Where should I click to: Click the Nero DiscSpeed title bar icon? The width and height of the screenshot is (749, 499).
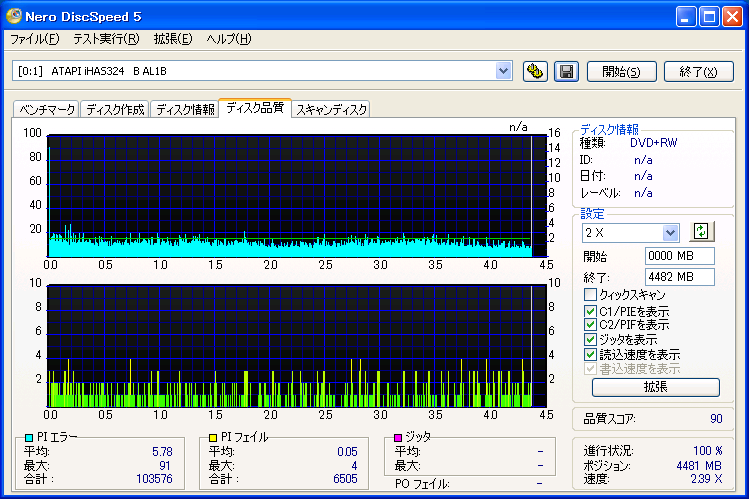point(13,16)
